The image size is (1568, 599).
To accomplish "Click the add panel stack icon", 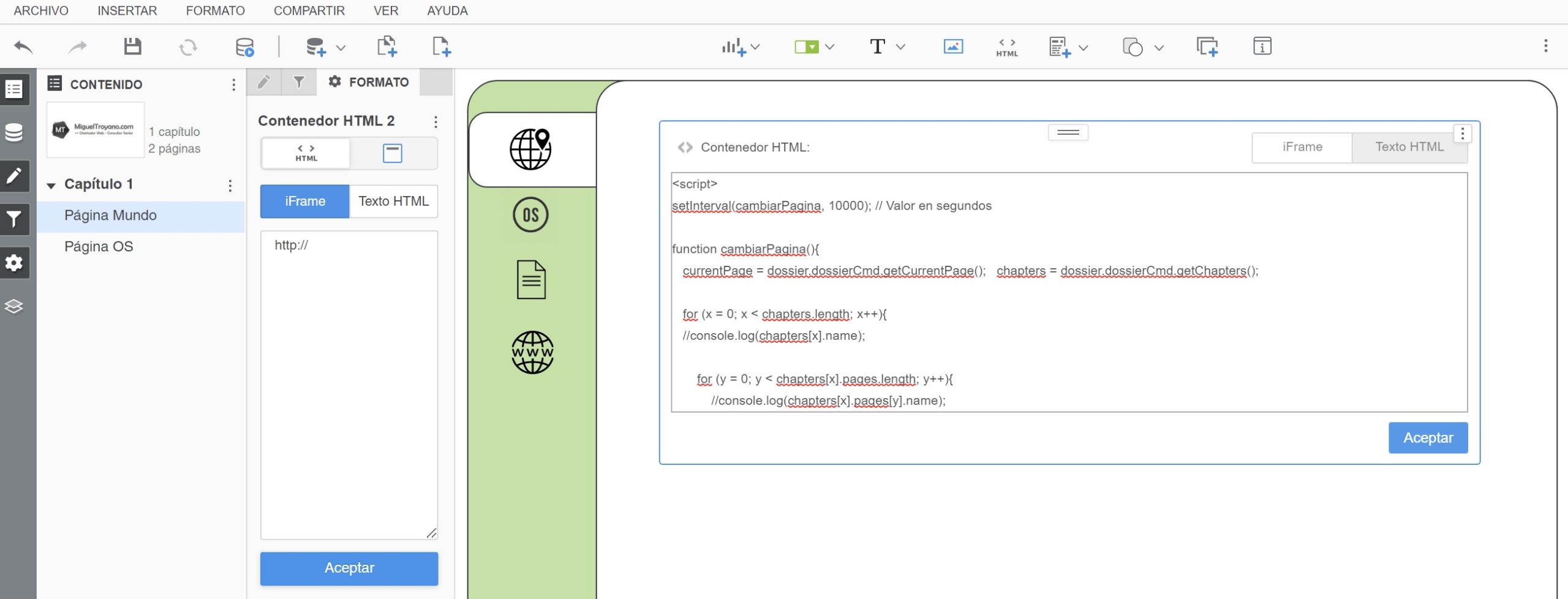I will tap(1060, 47).
